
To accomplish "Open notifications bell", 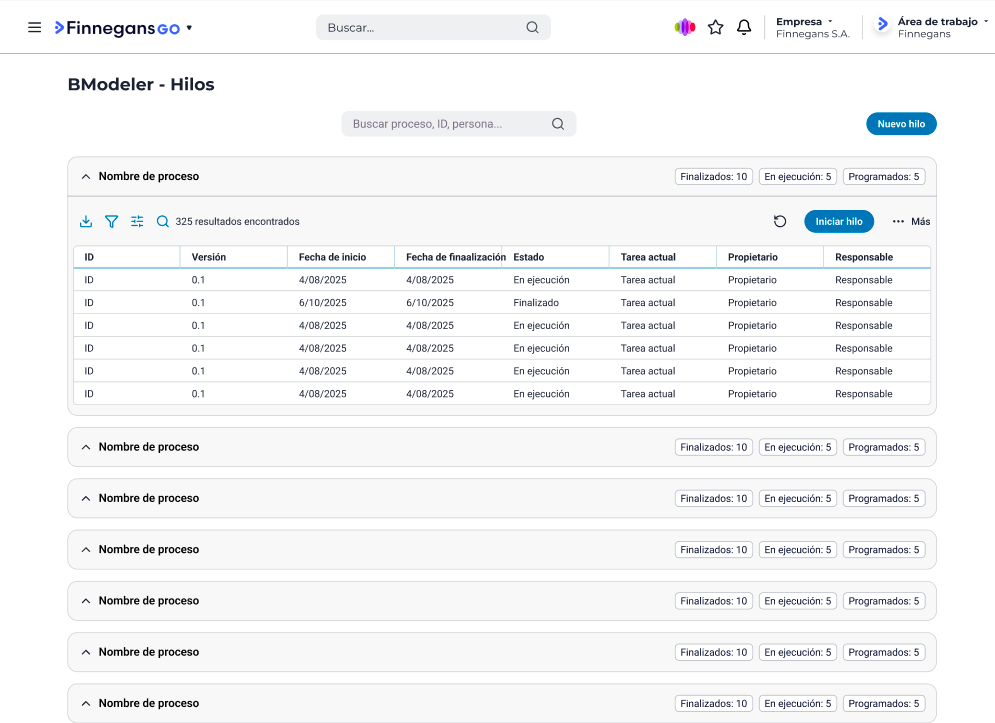I will click(x=744, y=28).
